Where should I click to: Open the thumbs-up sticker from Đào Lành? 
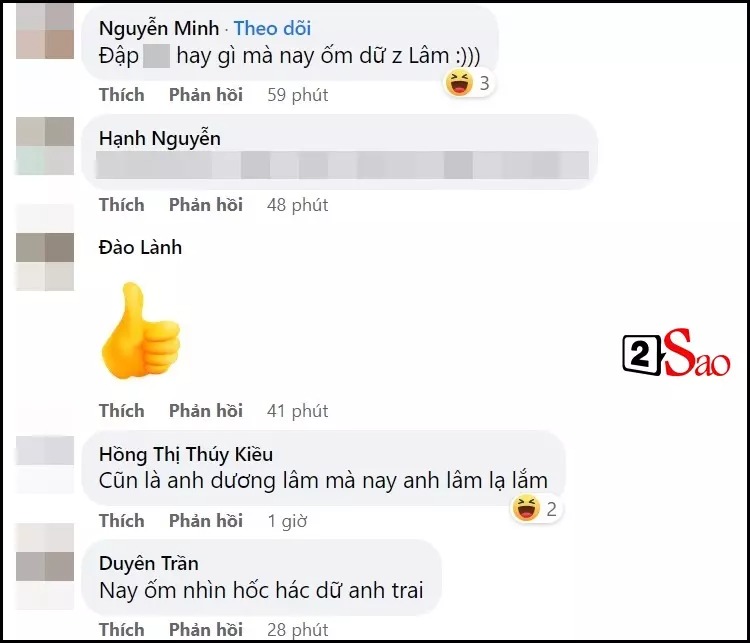coord(141,331)
